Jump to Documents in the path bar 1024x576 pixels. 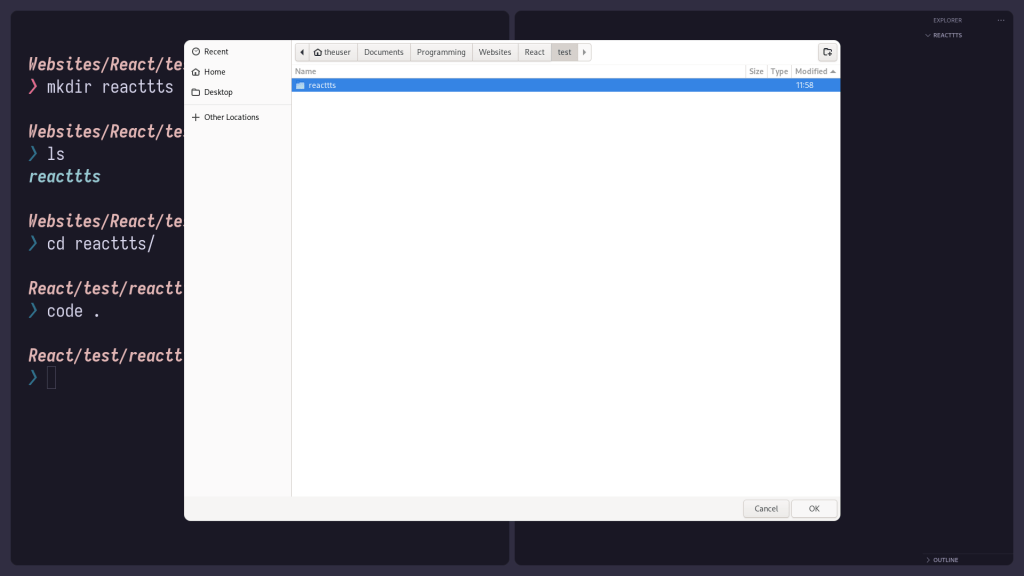coord(383,52)
